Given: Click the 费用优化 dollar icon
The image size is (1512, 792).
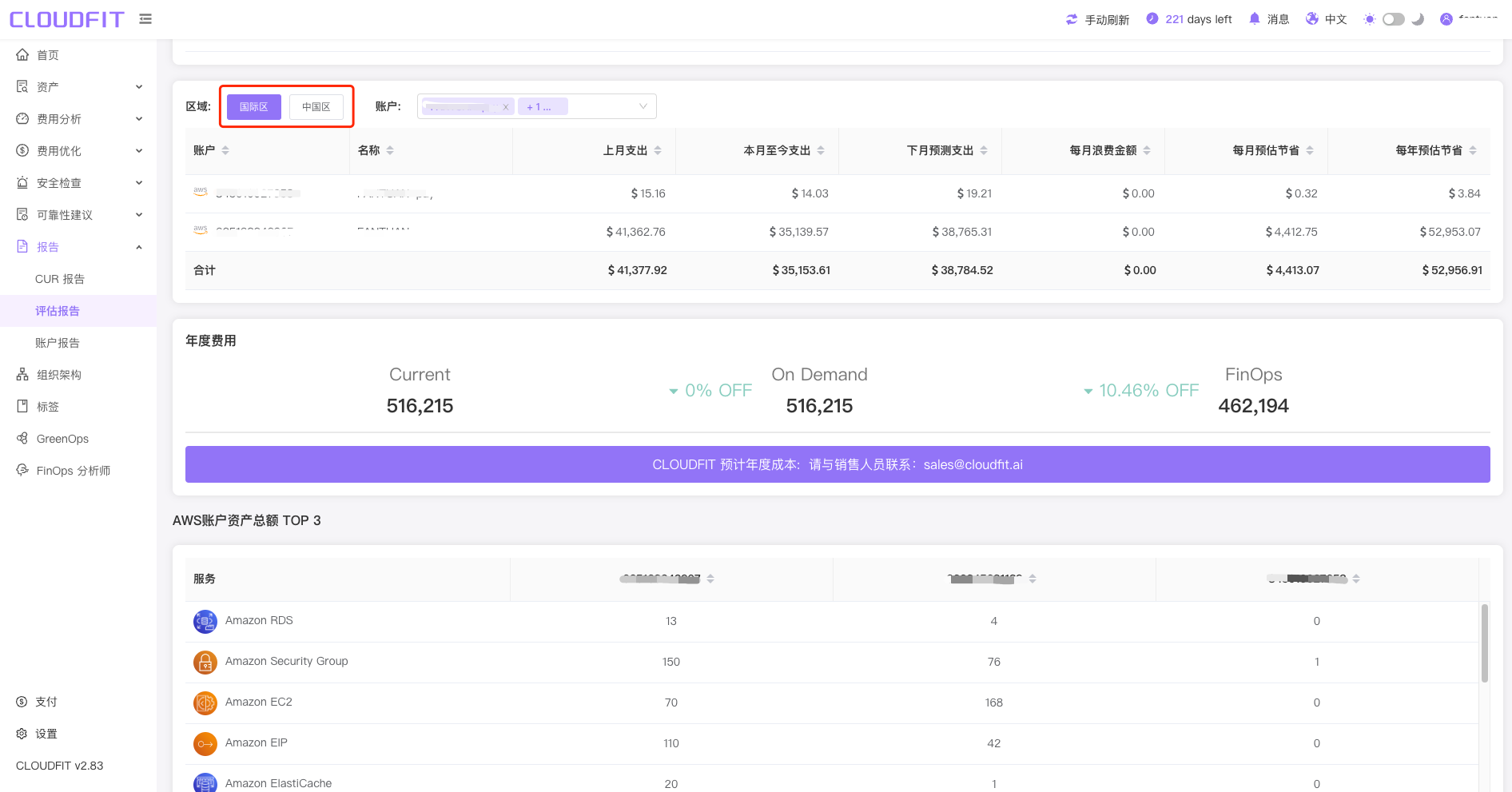Looking at the screenshot, I should coord(22,150).
